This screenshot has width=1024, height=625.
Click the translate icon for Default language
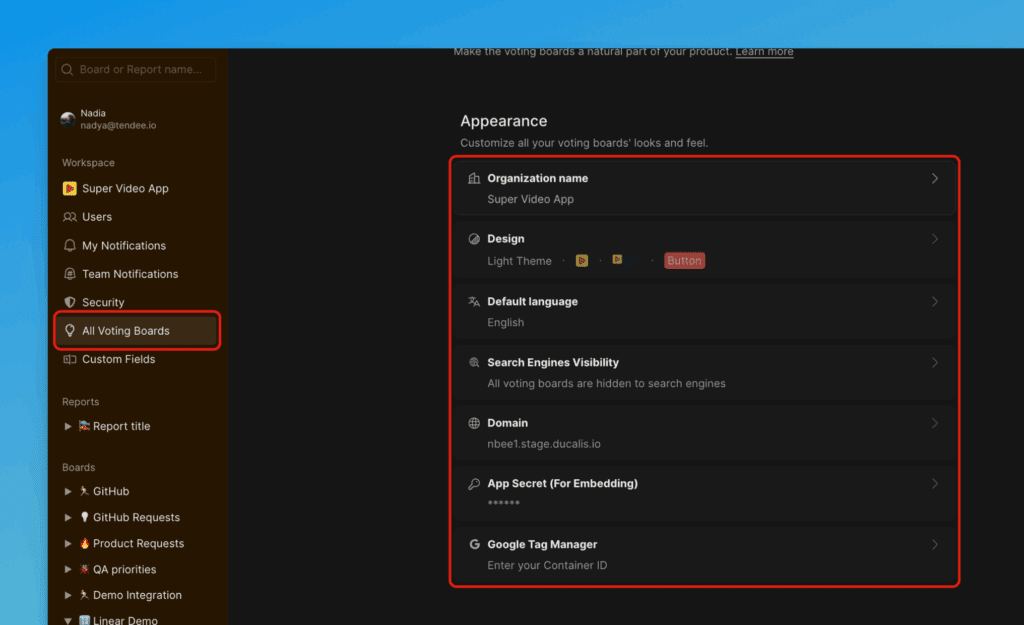(474, 301)
